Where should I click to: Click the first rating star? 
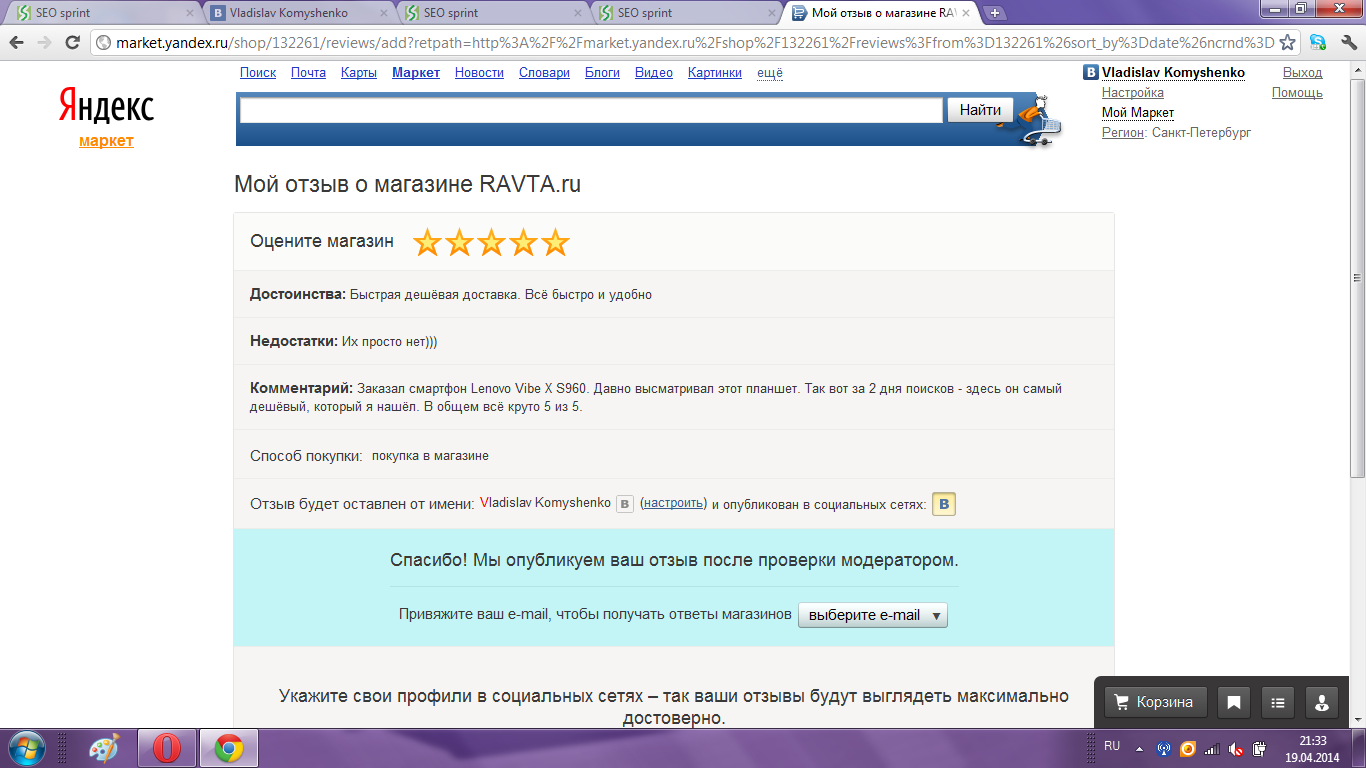pyautogui.click(x=427, y=242)
